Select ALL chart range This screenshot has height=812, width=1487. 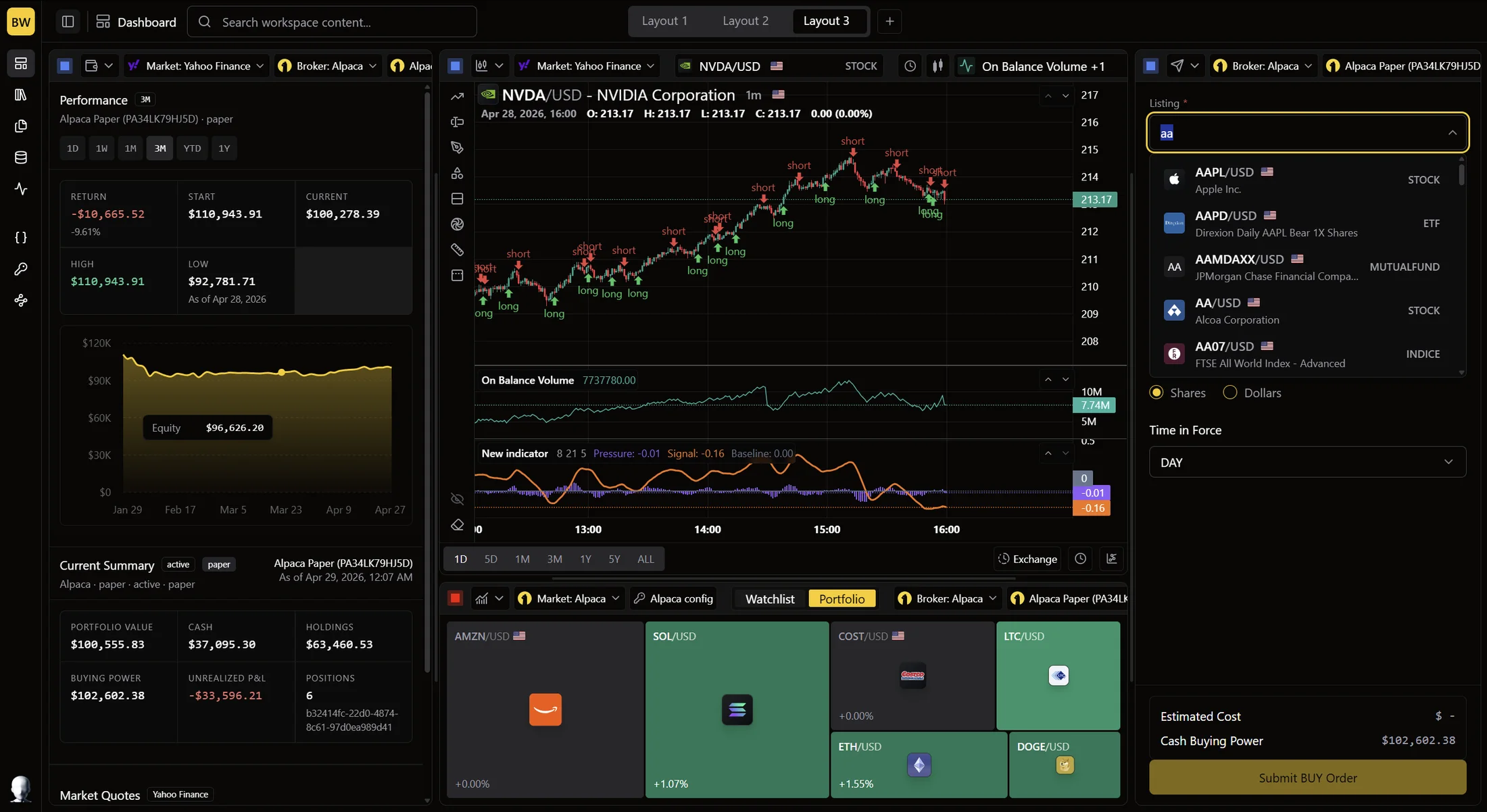645,559
